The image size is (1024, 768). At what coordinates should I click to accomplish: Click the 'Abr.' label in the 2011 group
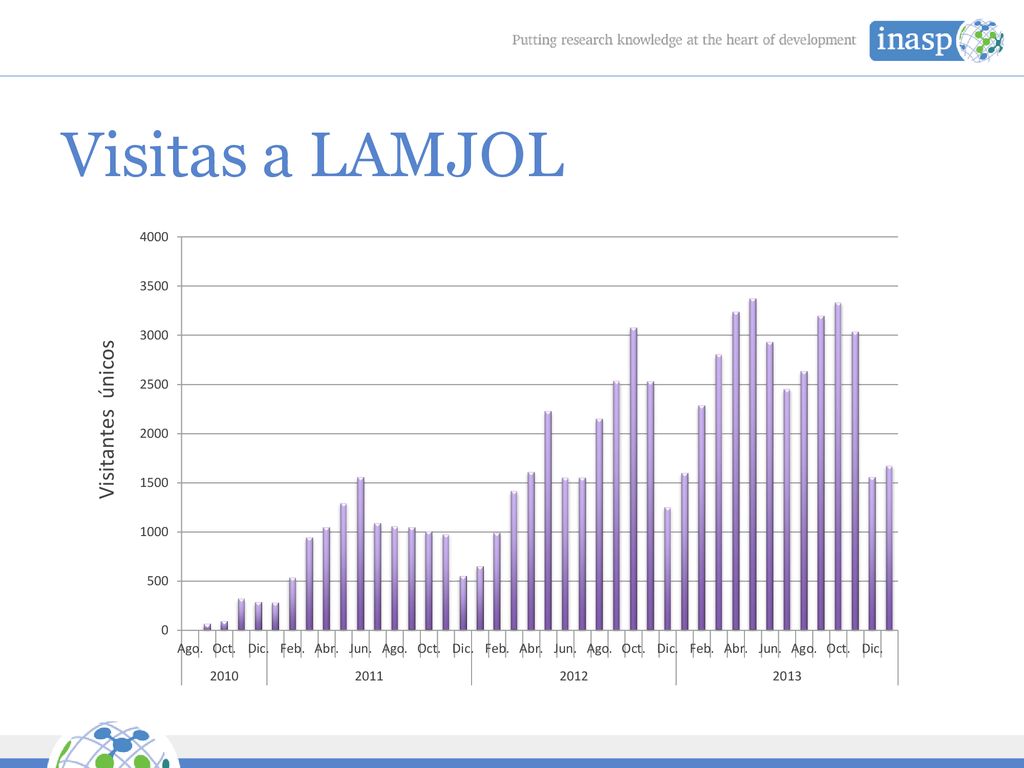pos(326,649)
